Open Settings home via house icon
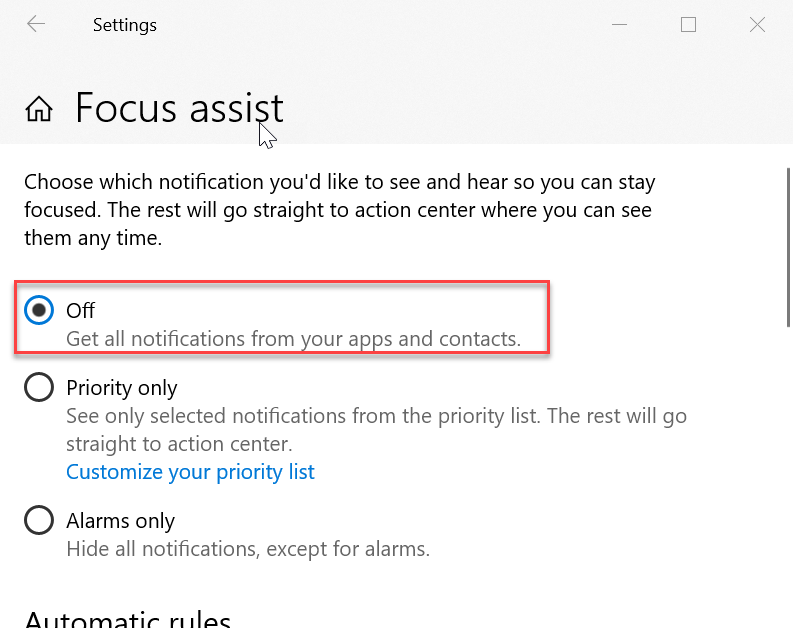This screenshot has height=628, width=793. click(x=39, y=109)
